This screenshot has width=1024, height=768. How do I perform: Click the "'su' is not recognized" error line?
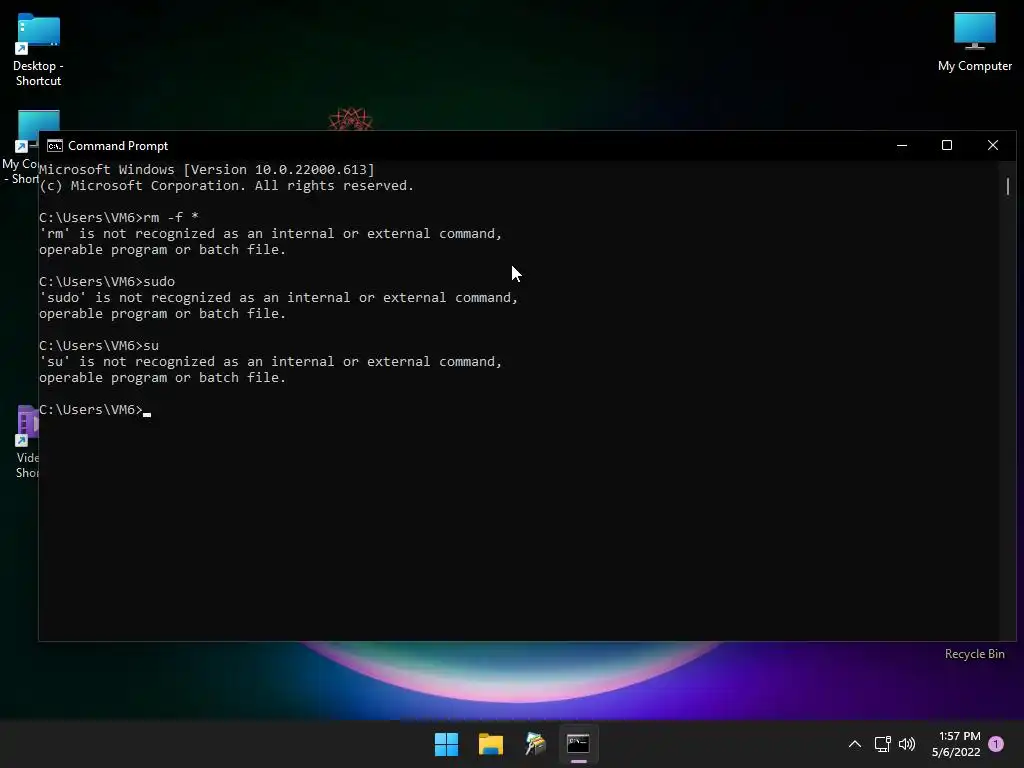point(270,362)
